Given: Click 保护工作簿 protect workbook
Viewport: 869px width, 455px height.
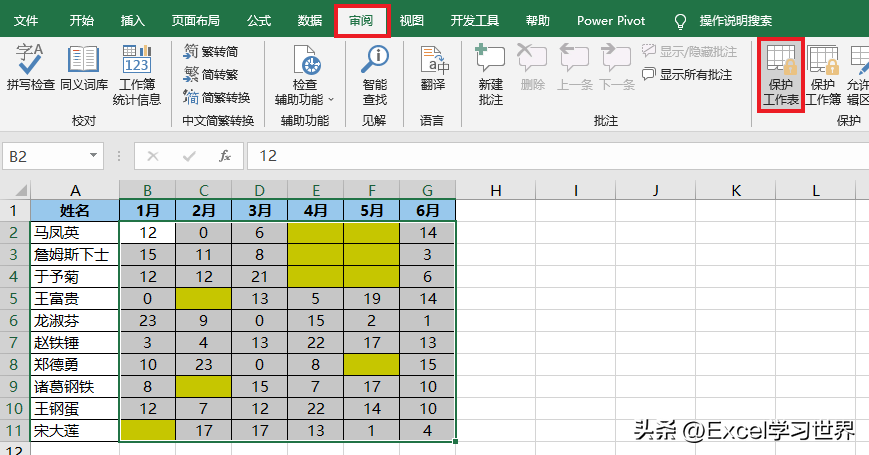Looking at the screenshot, I should (823, 75).
